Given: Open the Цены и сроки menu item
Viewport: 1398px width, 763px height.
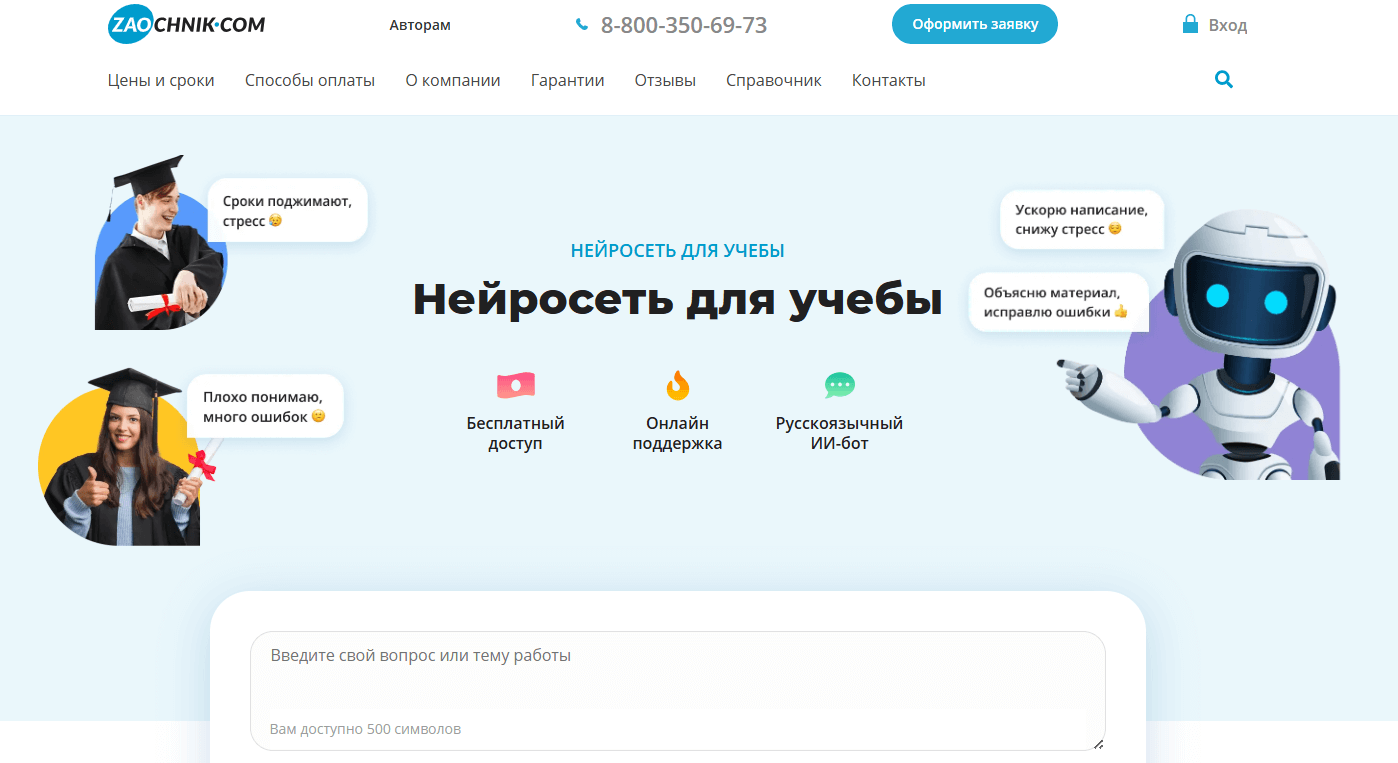Looking at the screenshot, I should [161, 80].
